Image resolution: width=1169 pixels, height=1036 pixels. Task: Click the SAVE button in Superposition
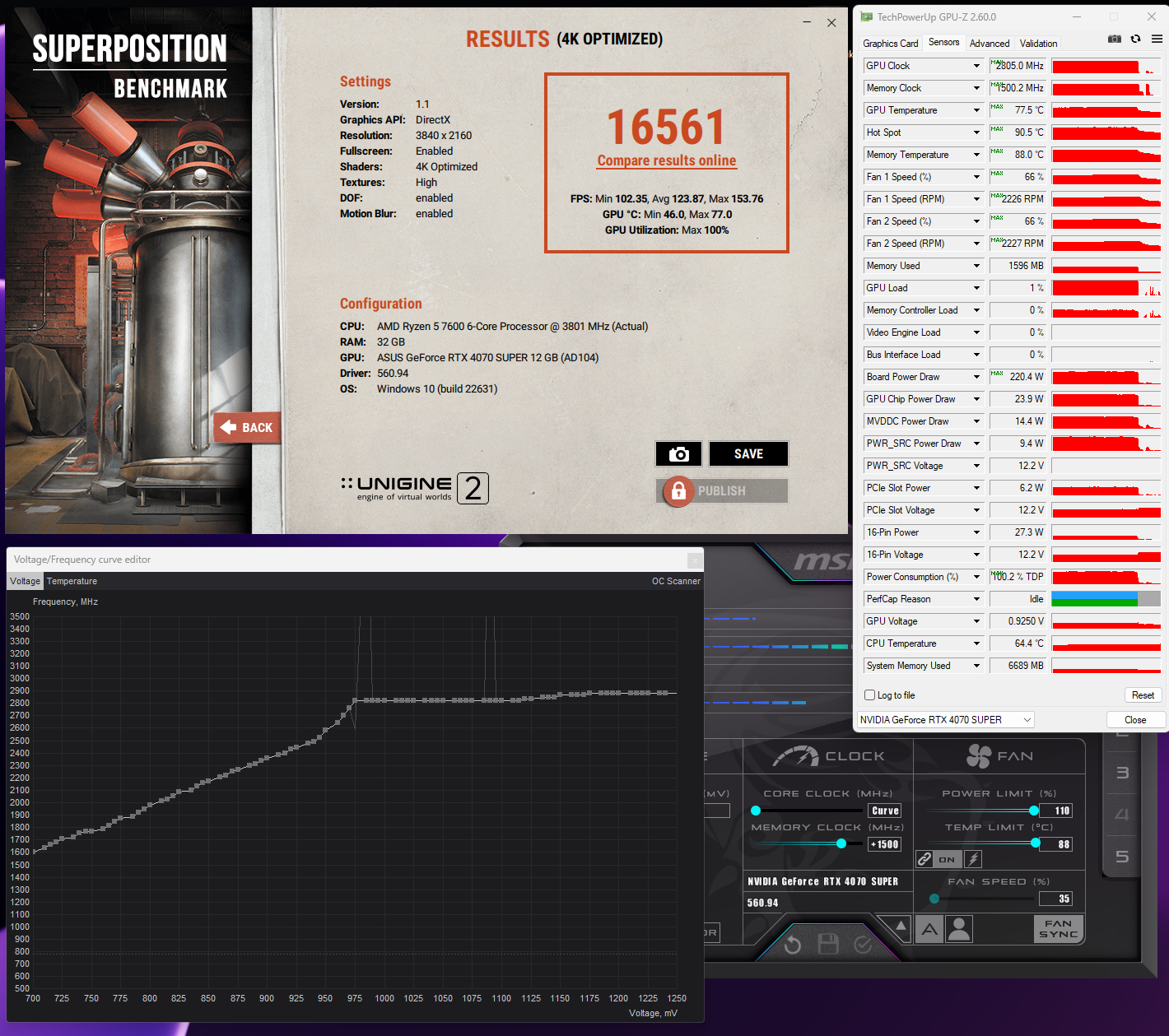(748, 454)
